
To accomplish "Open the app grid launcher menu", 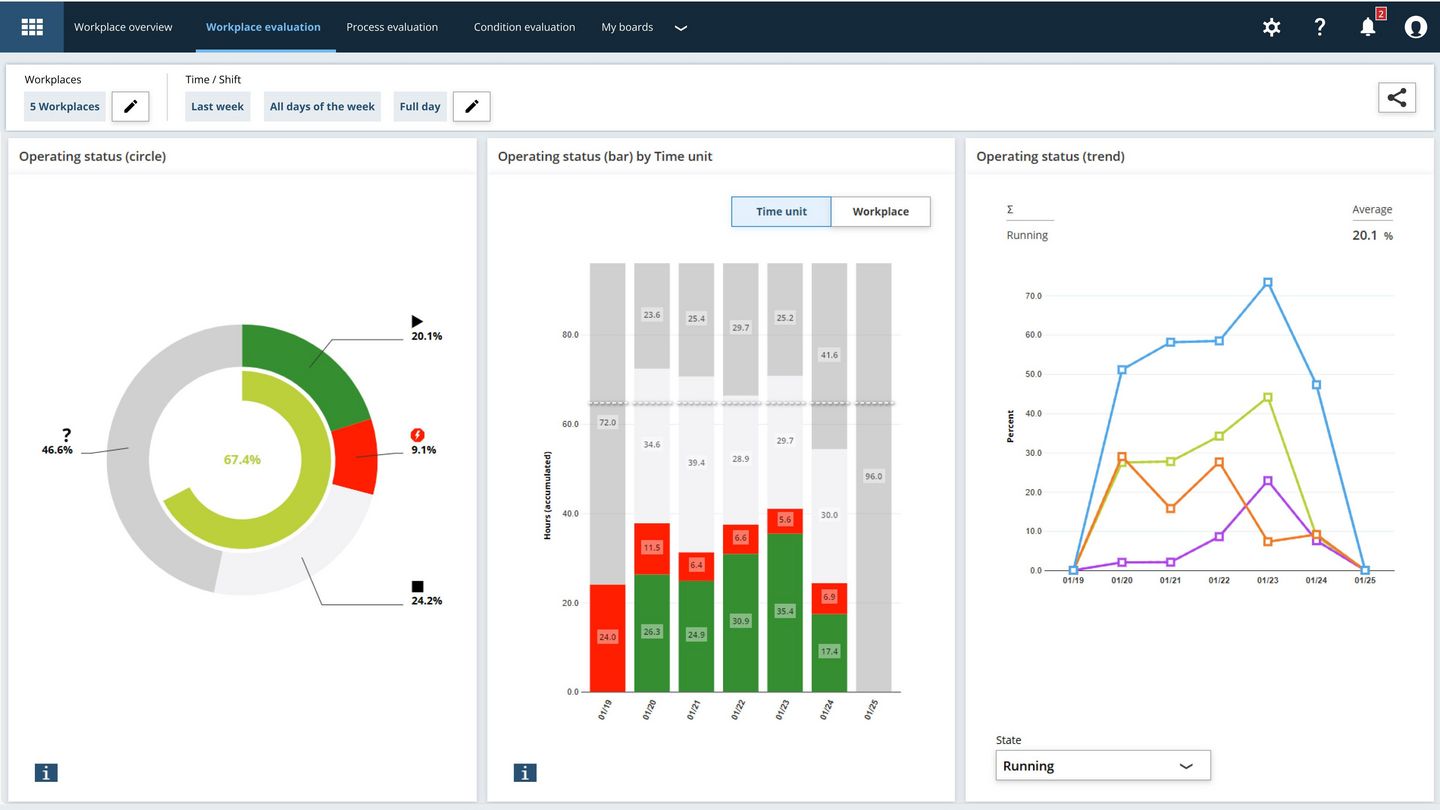I will (x=32, y=27).
